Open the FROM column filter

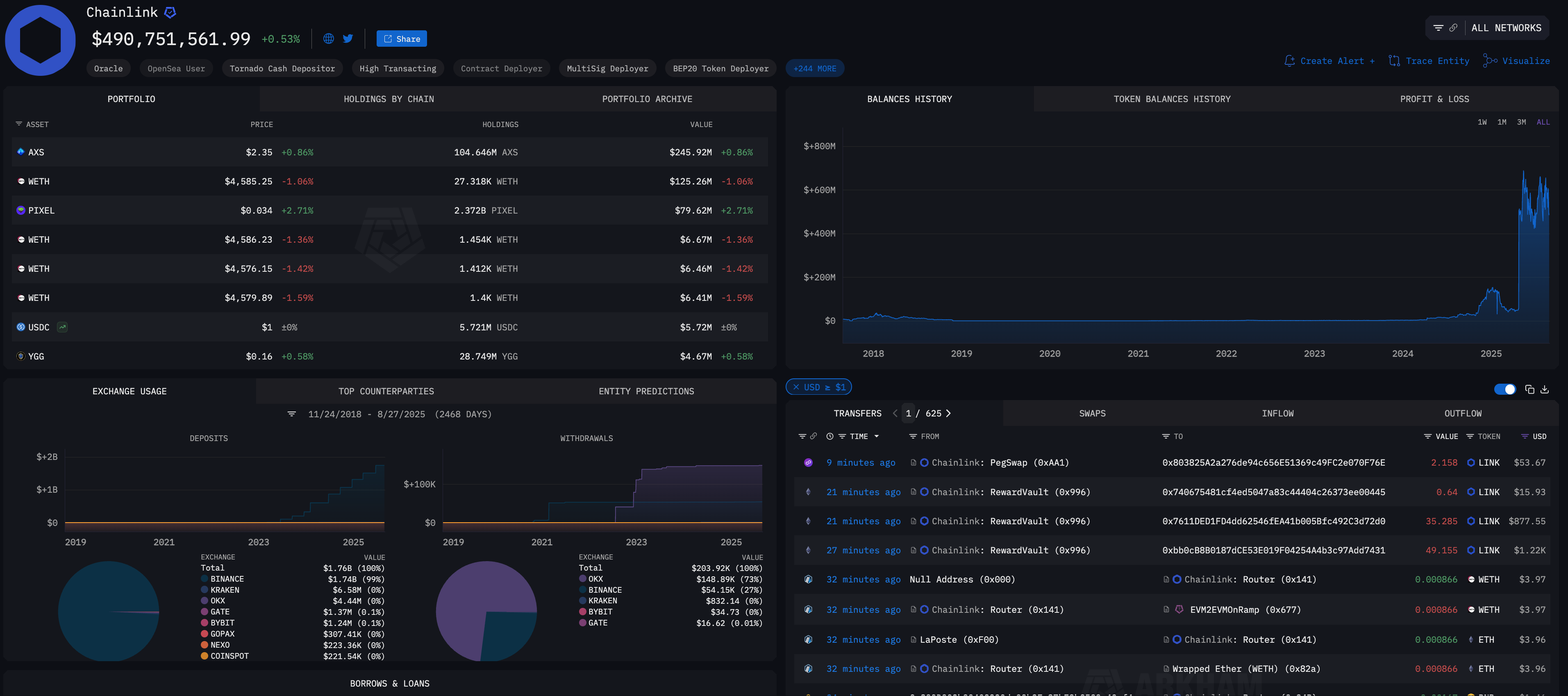click(912, 436)
